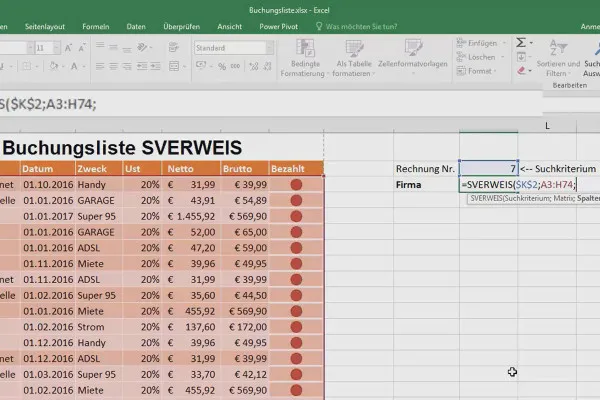Click Matrix in the SVERWEIS tooltip
600x400 pixels.
[566, 198]
